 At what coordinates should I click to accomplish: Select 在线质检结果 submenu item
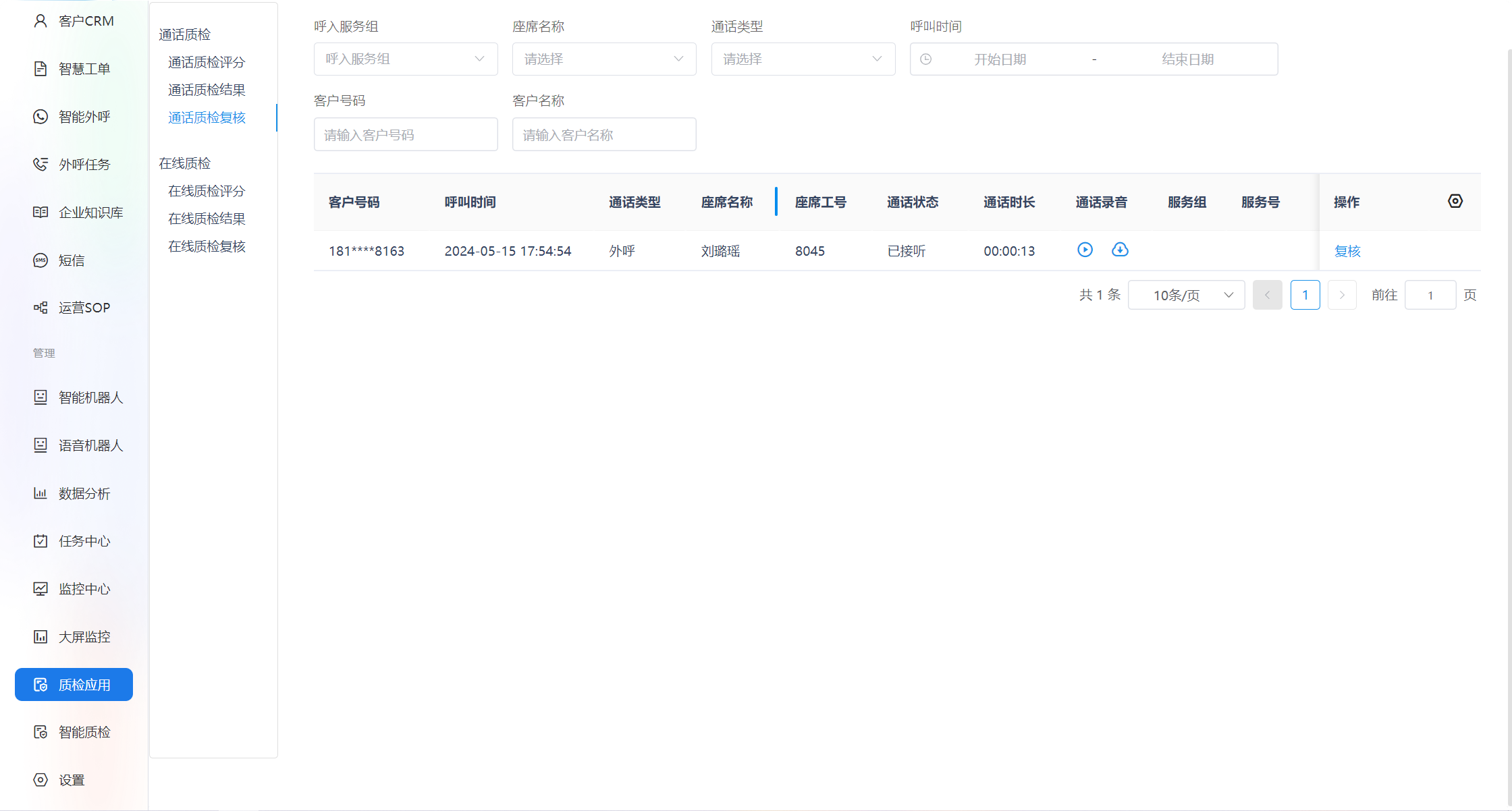coord(207,219)
